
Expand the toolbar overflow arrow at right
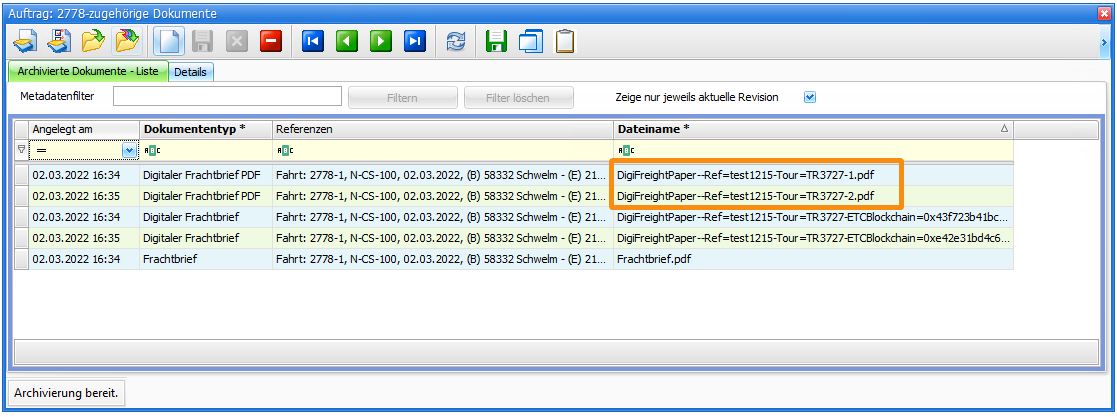pyautogui.click(x=1103, y=42)
